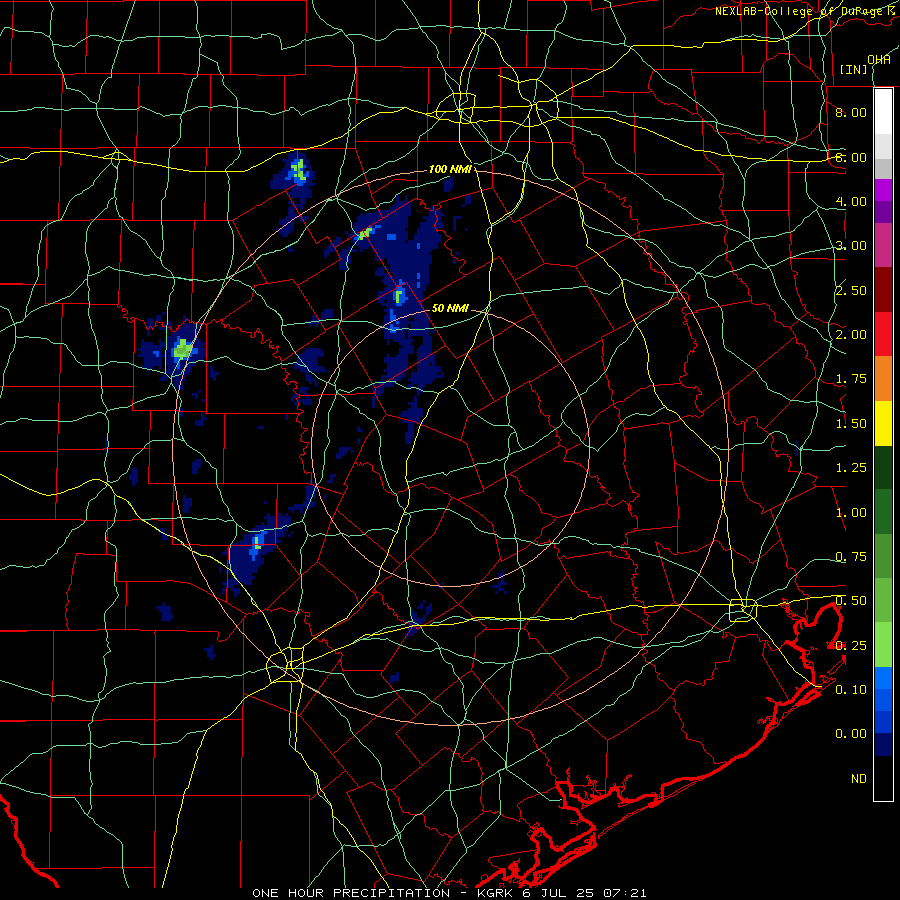
Task: Click the 0.50 scale label
Action: pyautogui.click(x=851, y=601)
